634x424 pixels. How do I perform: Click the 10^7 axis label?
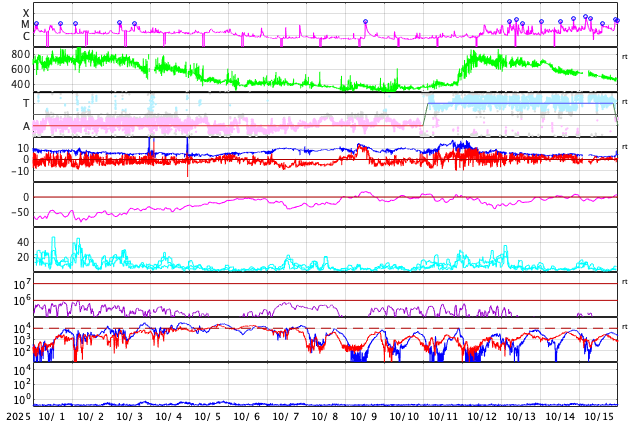click(20, 285)
